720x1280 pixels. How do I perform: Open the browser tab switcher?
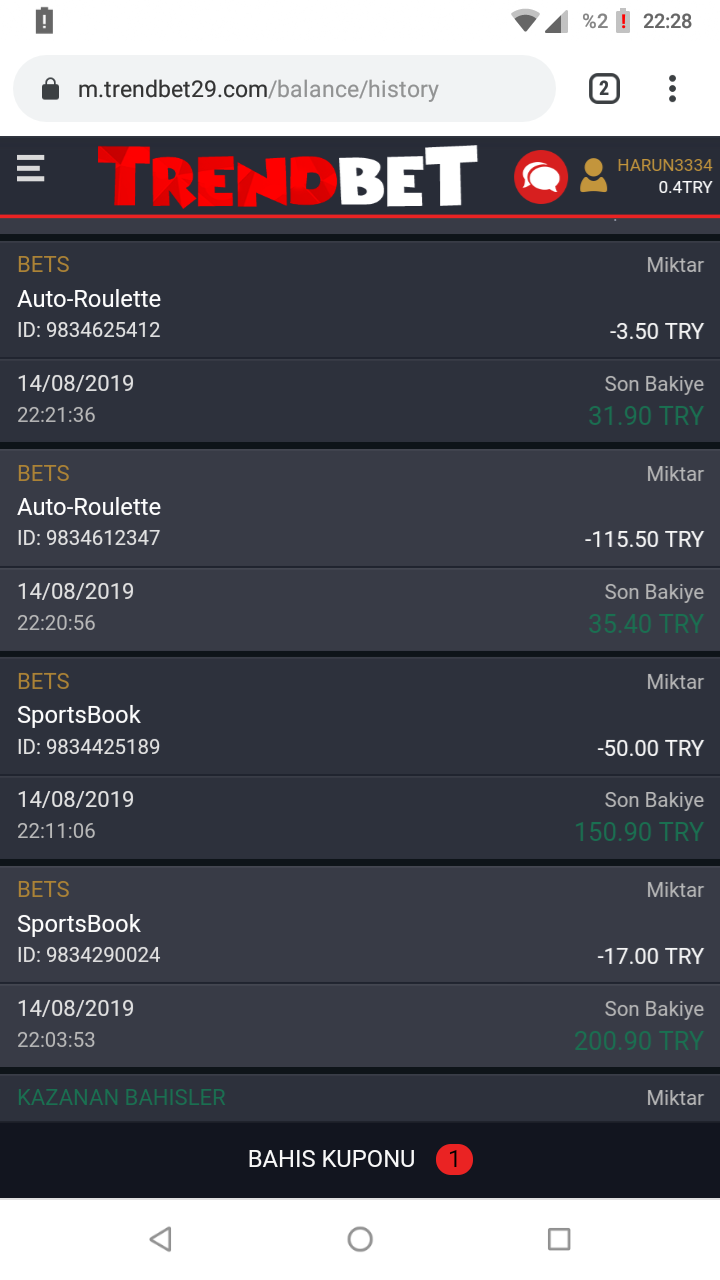603,89
